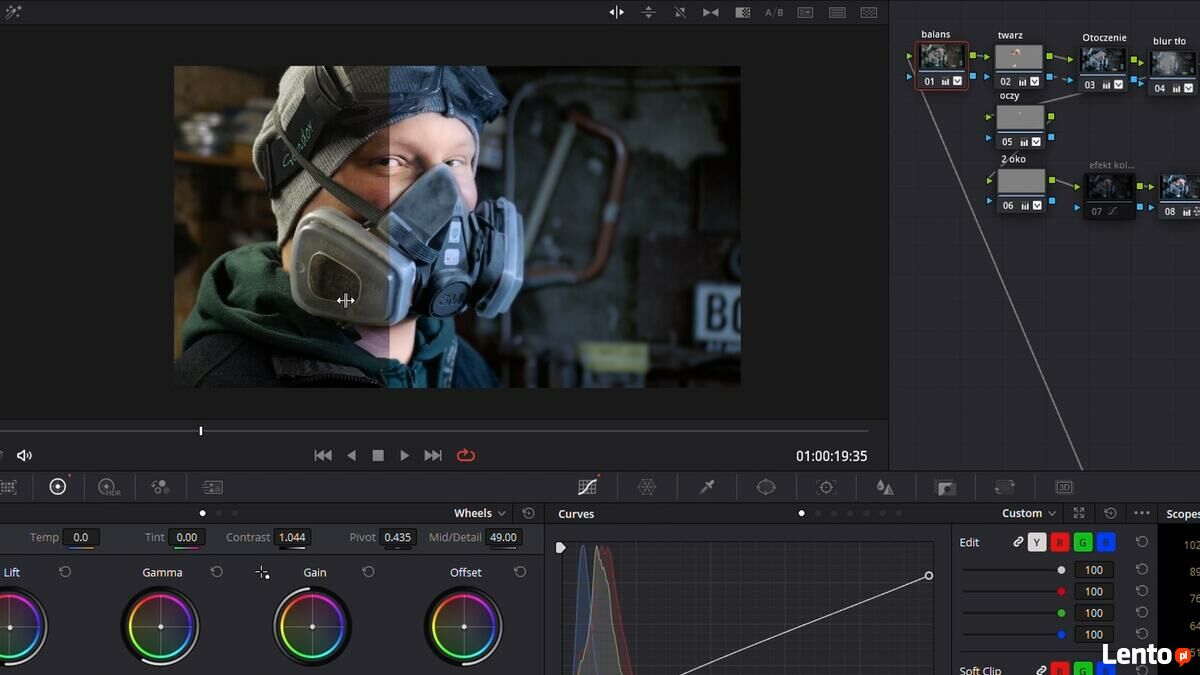Enable the Y luminance curve channel
This screenshot has width=1200, height=675.
tap(1037, 542)
